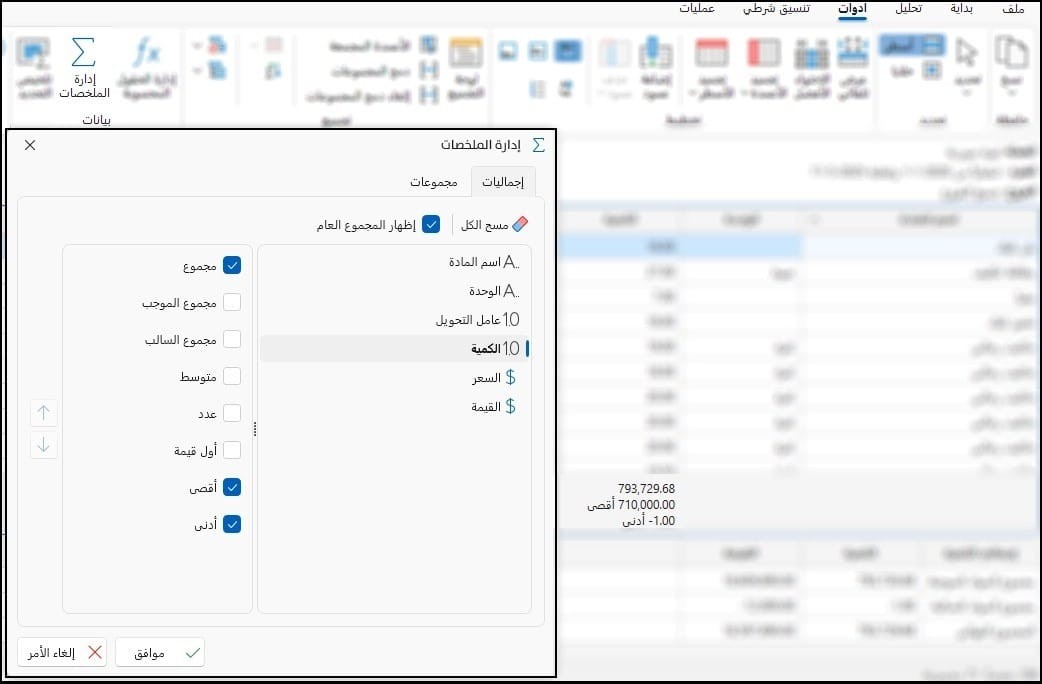Enable the متوسط checkbox

click(x=232, y=376)
